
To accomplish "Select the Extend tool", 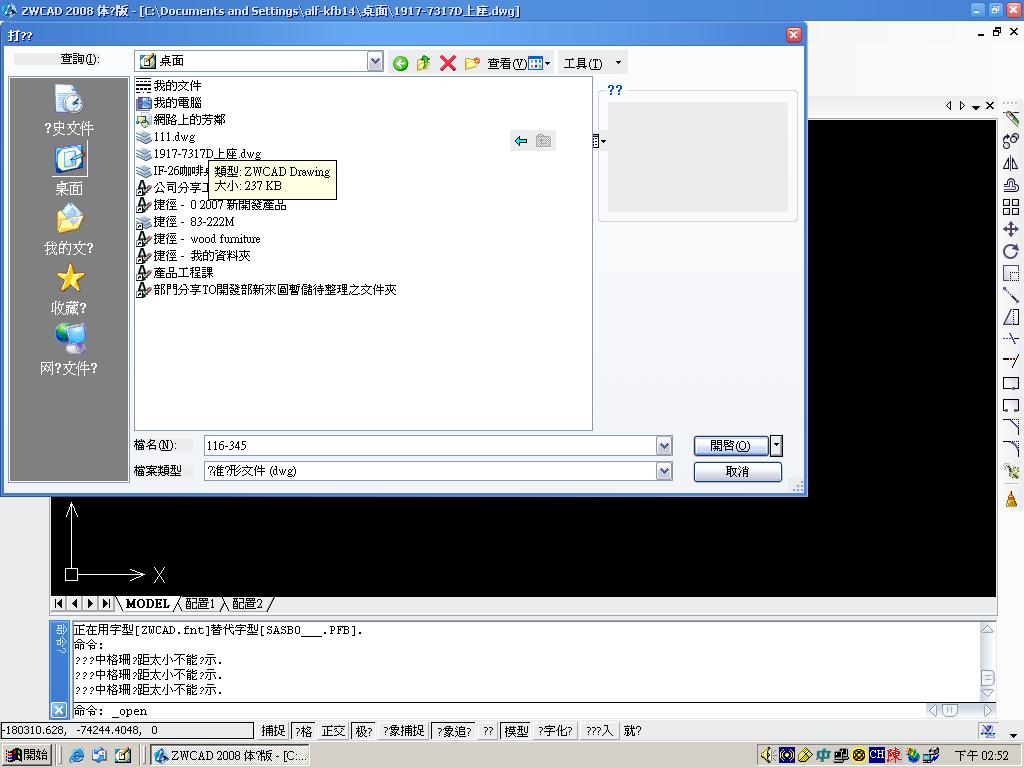I will click(1011, 361).
